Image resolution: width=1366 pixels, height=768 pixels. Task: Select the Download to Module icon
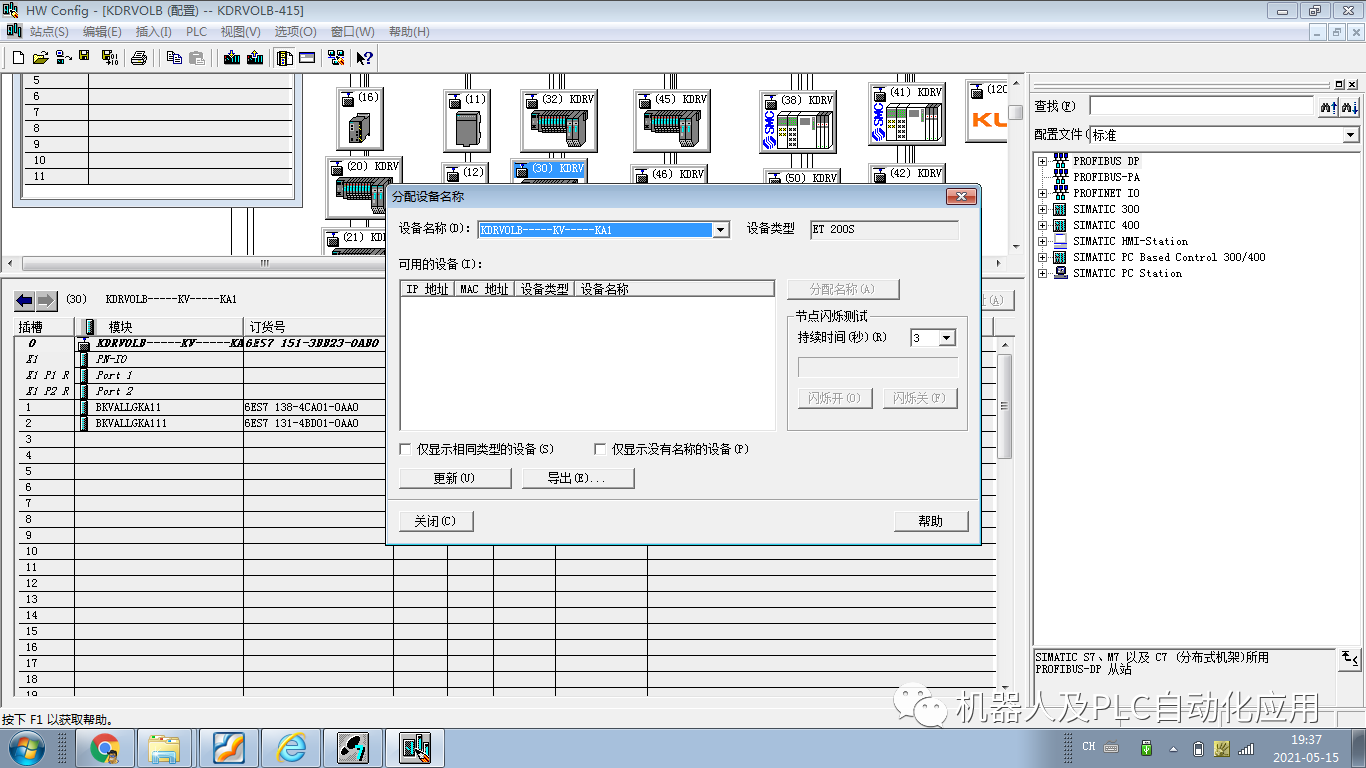tap(232, 57)
